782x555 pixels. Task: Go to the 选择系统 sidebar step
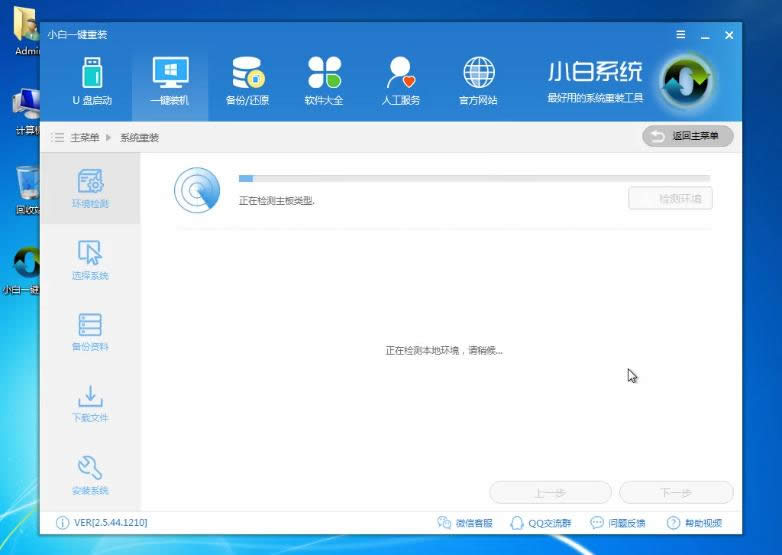[90, 260]
